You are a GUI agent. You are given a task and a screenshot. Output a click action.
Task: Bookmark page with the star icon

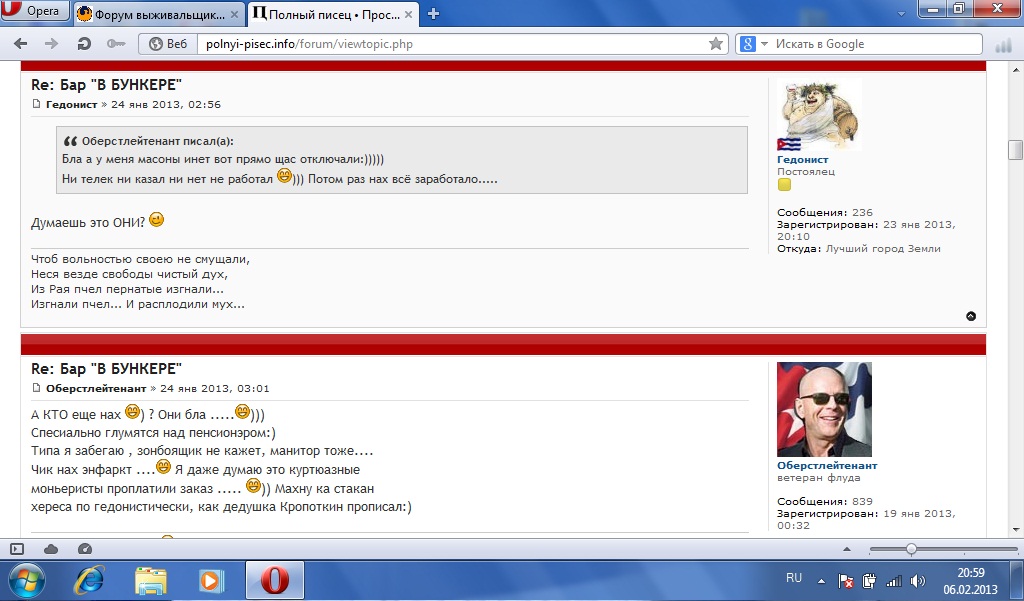[716, 44]
